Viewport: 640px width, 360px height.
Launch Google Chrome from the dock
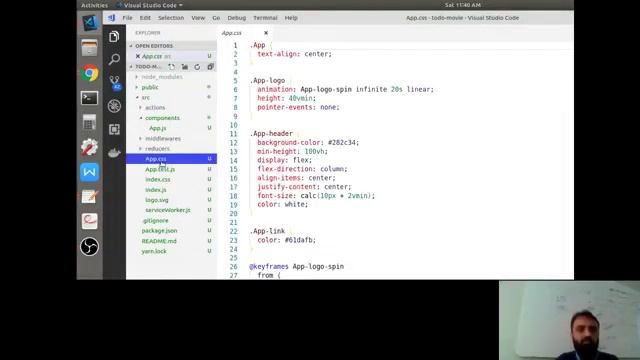(x=89, y=73)
